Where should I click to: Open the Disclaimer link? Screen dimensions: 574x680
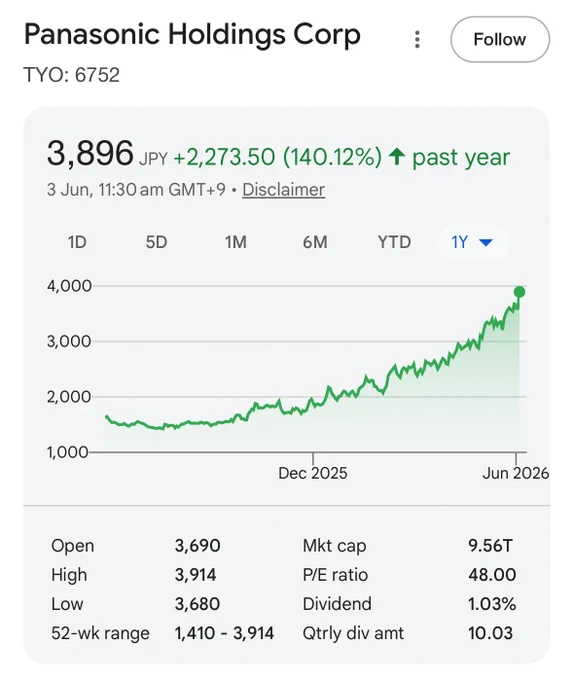(284, 190)
